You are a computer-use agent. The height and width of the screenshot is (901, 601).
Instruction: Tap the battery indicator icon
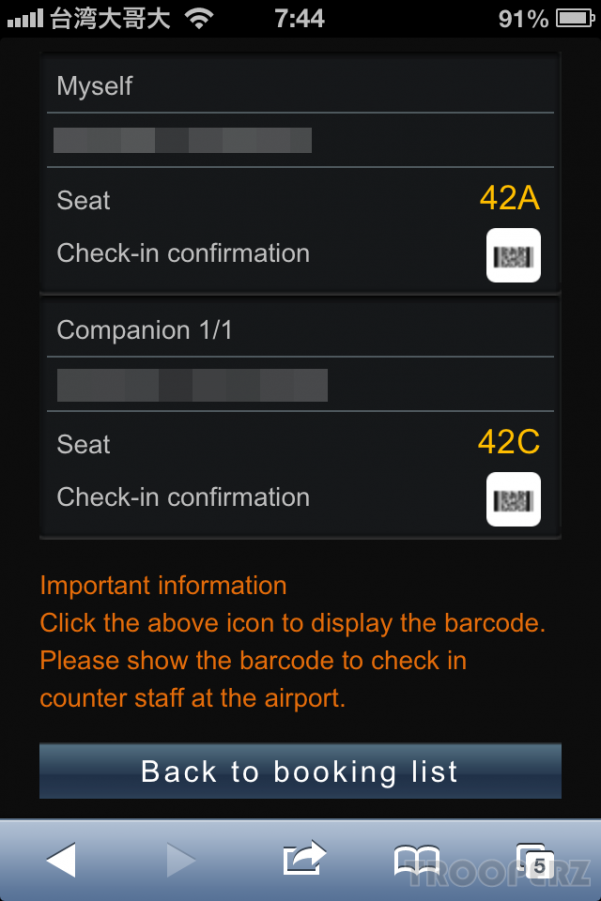[x=575, y=18]
